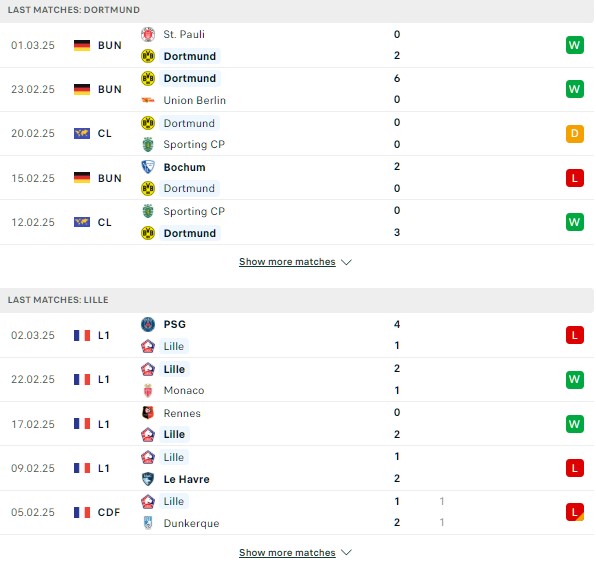The image size is (596, 568).
Task: Click red L badge for PSG vs Lille
Action: pos(574,335)
